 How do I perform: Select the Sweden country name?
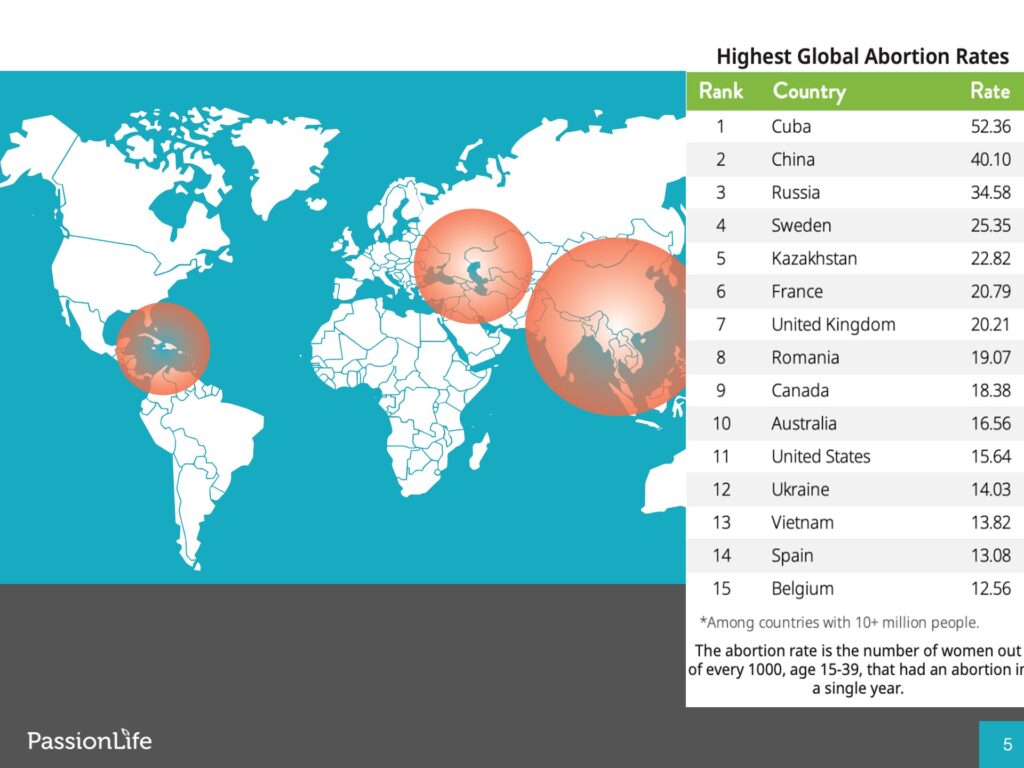(801, 225)
